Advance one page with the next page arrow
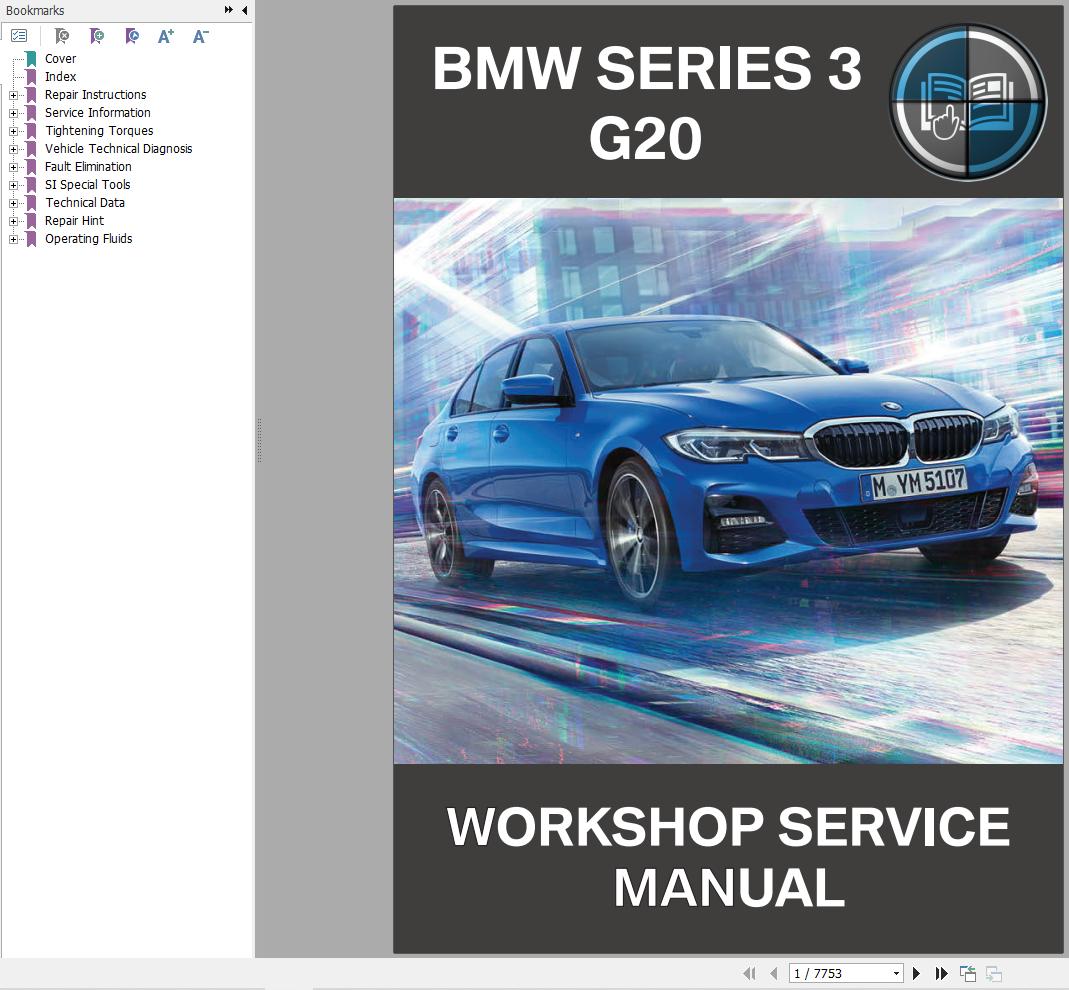This screenshot has width=1069, height=990. point(916,973)
